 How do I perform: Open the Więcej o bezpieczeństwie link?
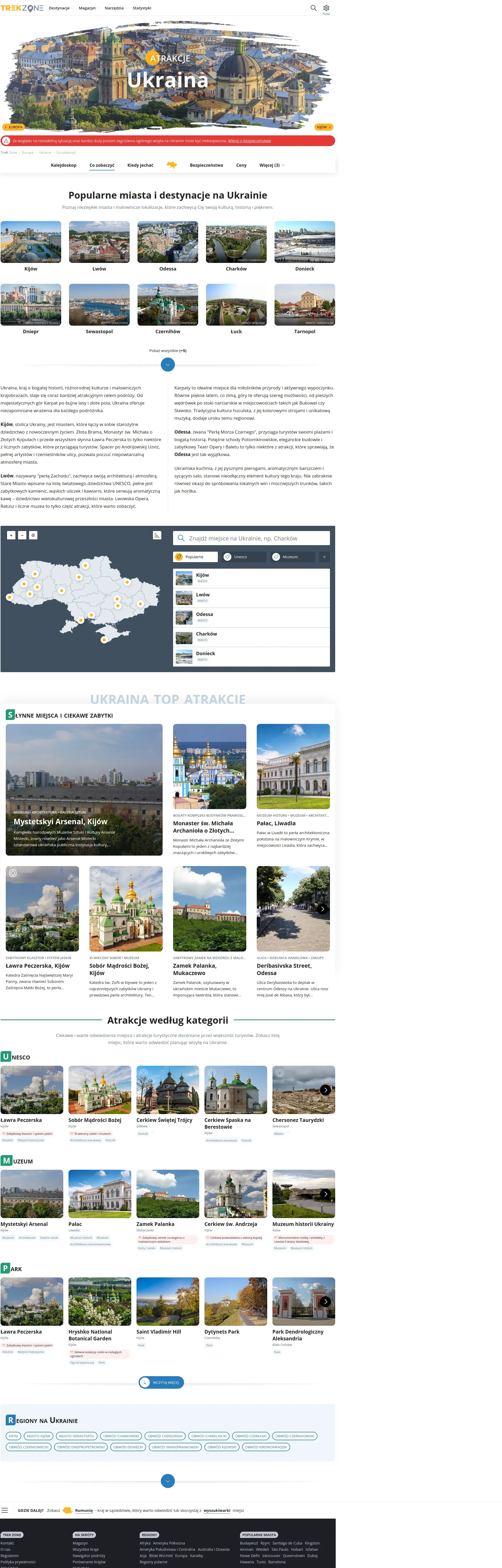[249, 141]
